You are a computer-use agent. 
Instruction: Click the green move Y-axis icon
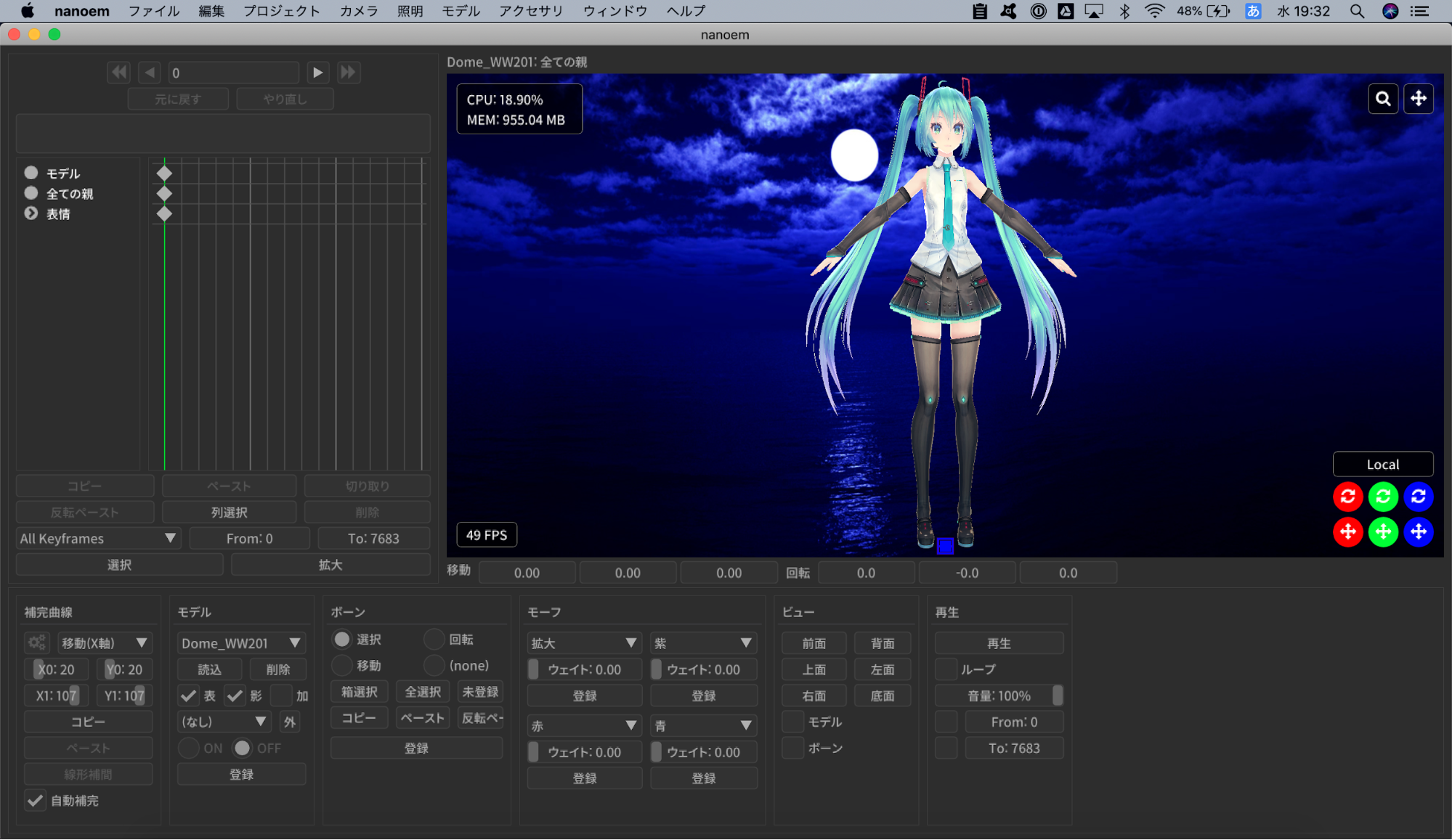1383,532
